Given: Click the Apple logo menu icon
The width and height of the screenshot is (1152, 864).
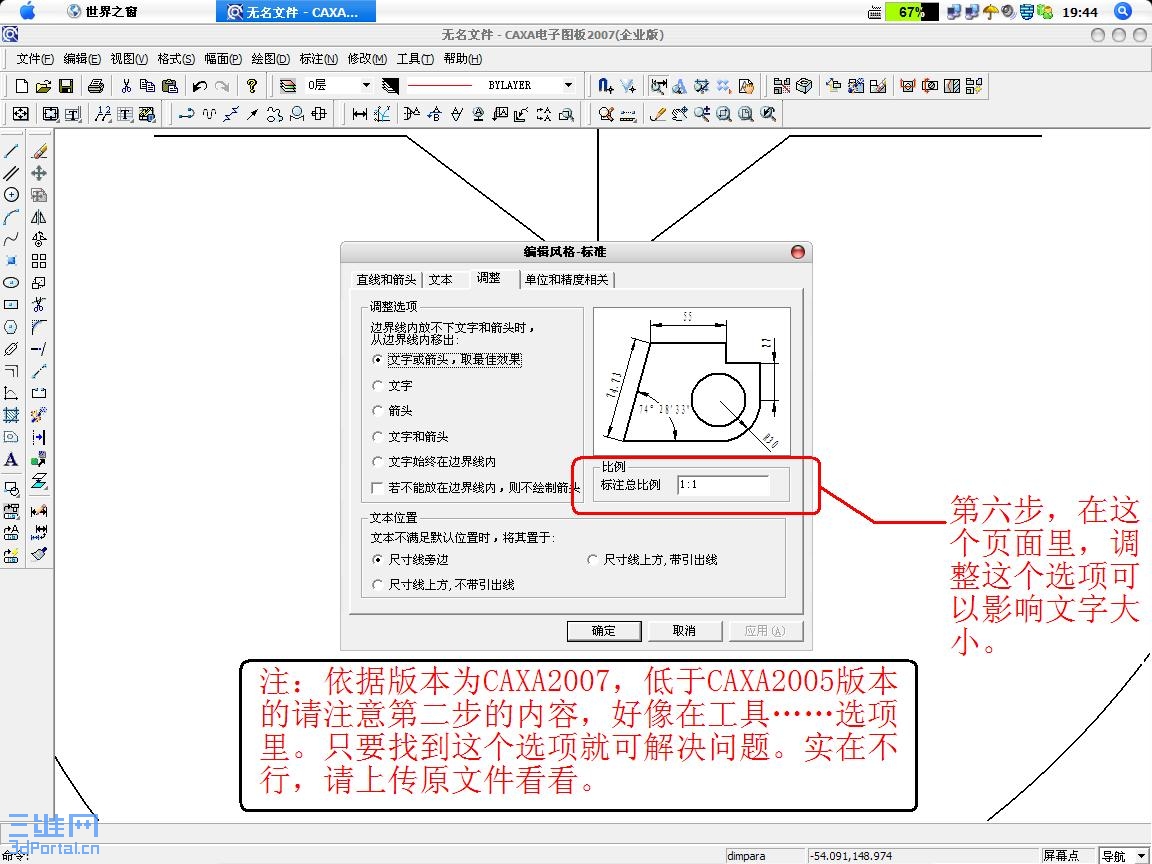Looking at the screenshot, I should (x=27, y=11).
